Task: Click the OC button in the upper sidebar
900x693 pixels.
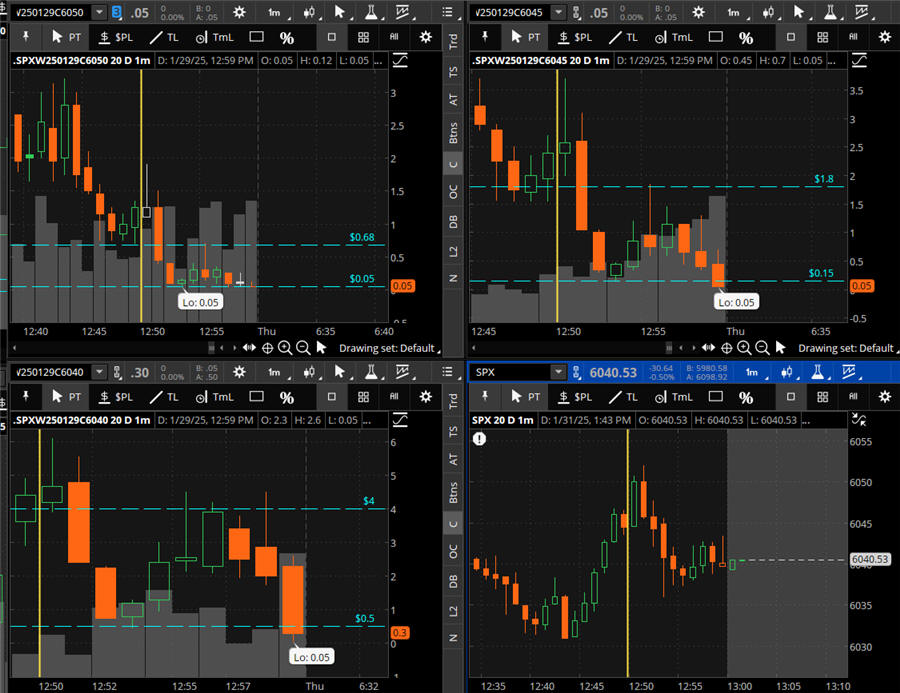Action: click(454, 191)
